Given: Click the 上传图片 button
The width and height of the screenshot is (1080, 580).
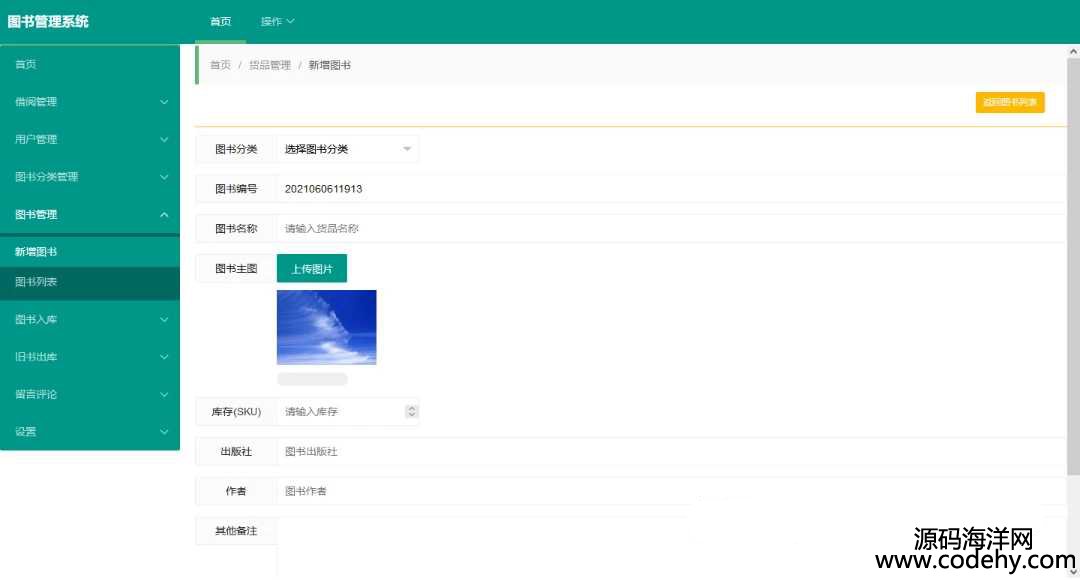Looking at the screenshot, I should (312, 269).
